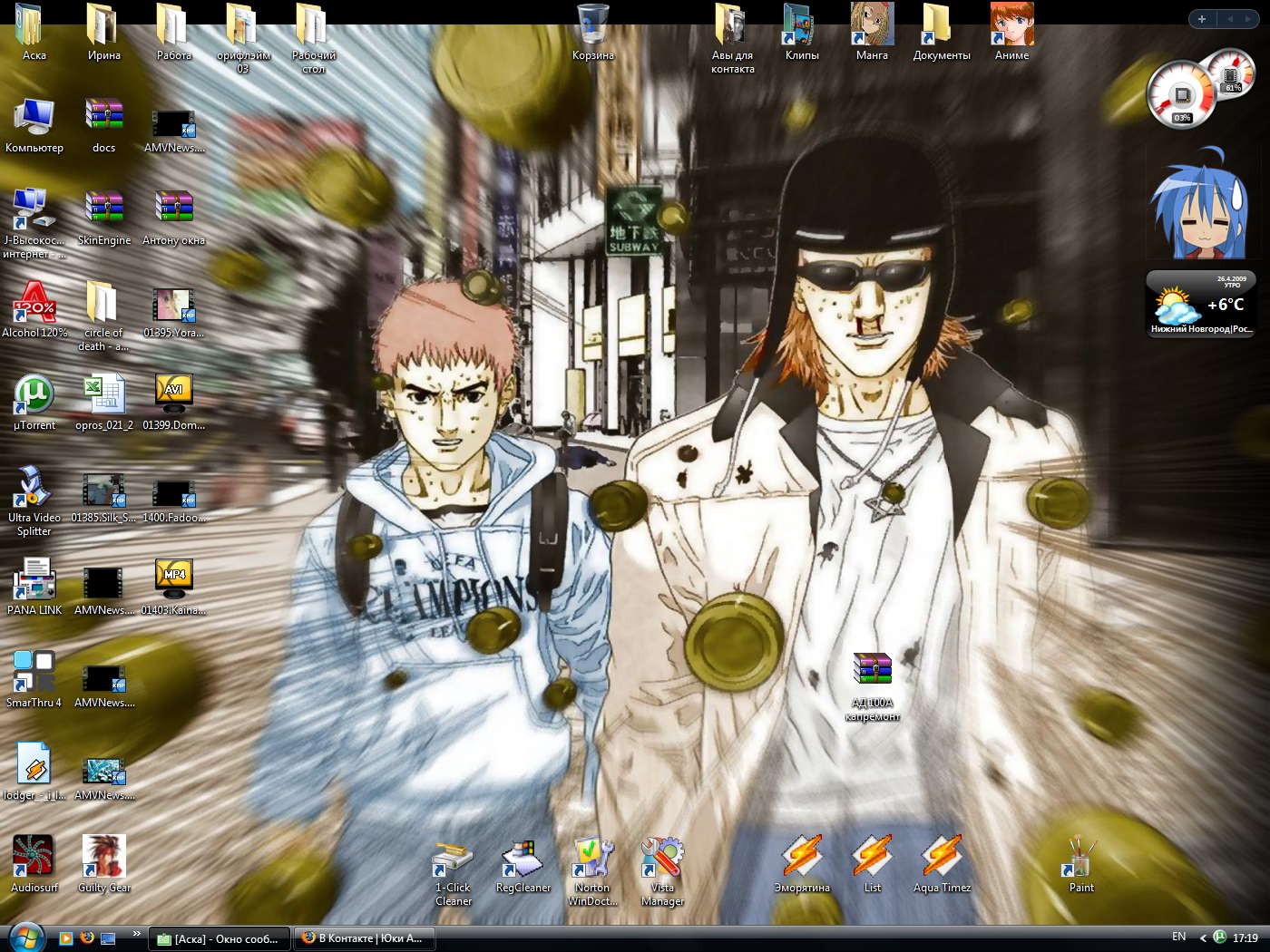Viewport: 1270px width, 952px height.
Task: Launch the SmarThru 4 shortcut
Action: [34, 673]
